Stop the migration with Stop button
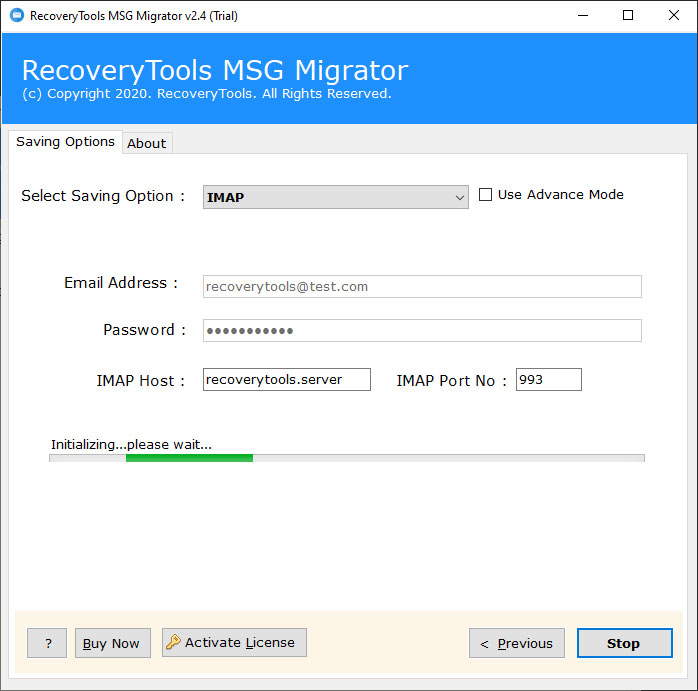 (625, 643)
